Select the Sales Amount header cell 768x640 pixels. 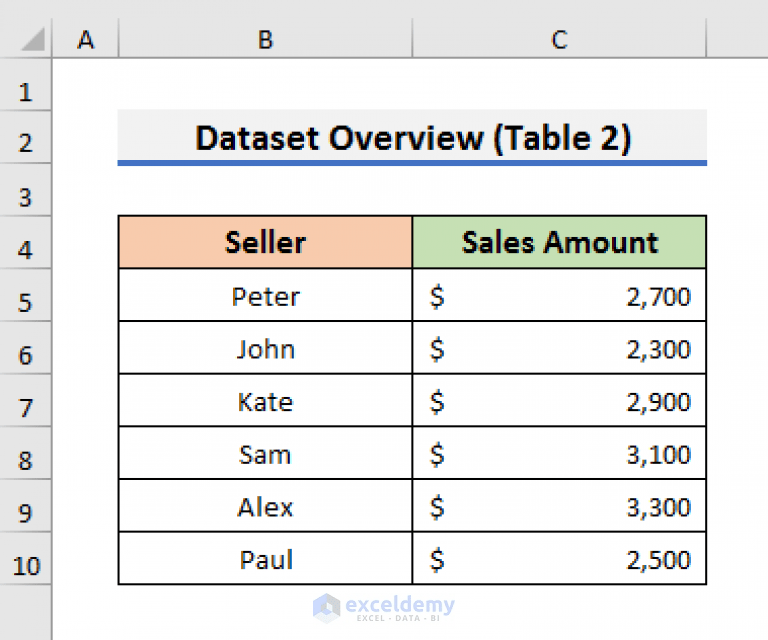tap(559, 242)
